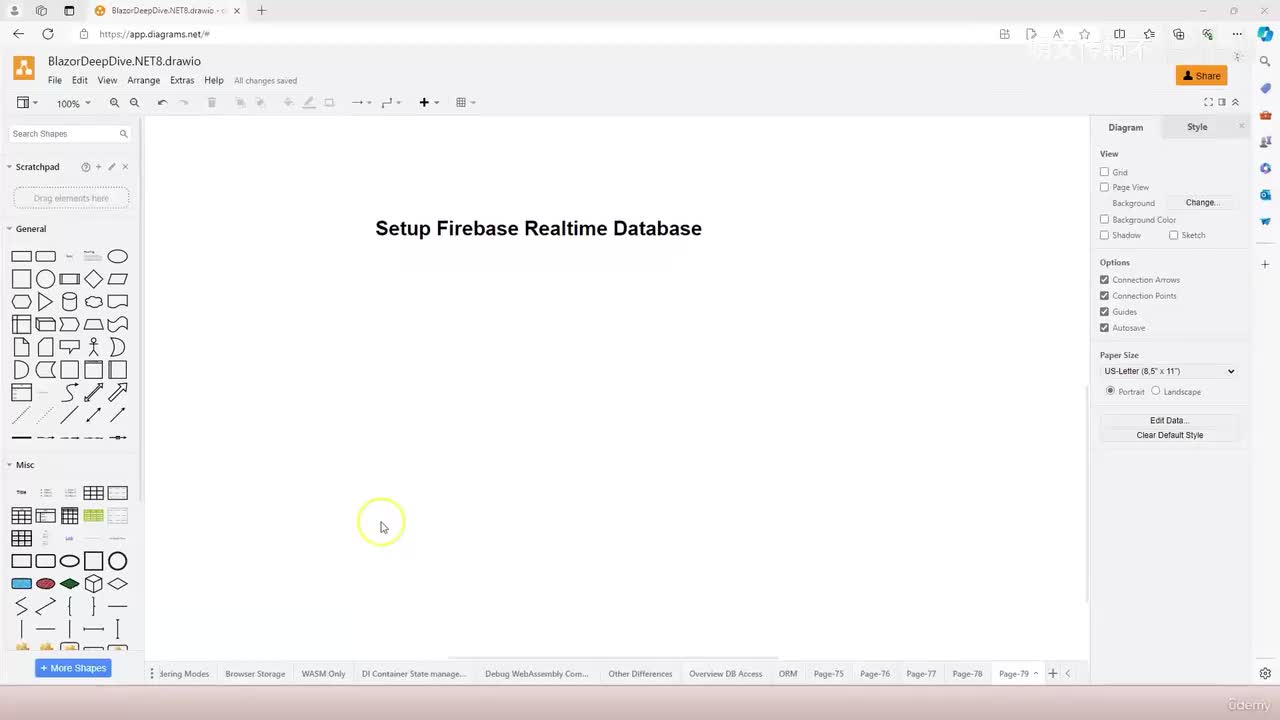
Task: Uncheck Connection Arrows option
Action: (x=1104, y=280)
